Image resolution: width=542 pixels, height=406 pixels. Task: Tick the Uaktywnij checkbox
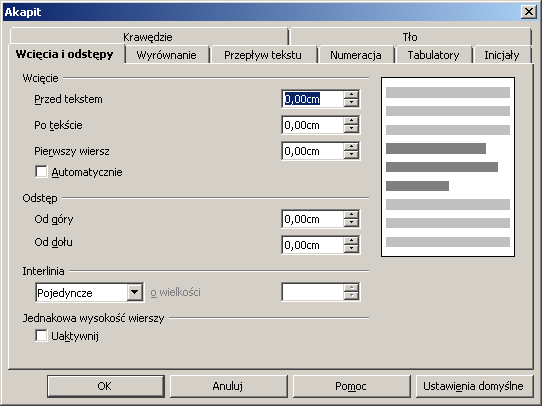pos(41,336)
